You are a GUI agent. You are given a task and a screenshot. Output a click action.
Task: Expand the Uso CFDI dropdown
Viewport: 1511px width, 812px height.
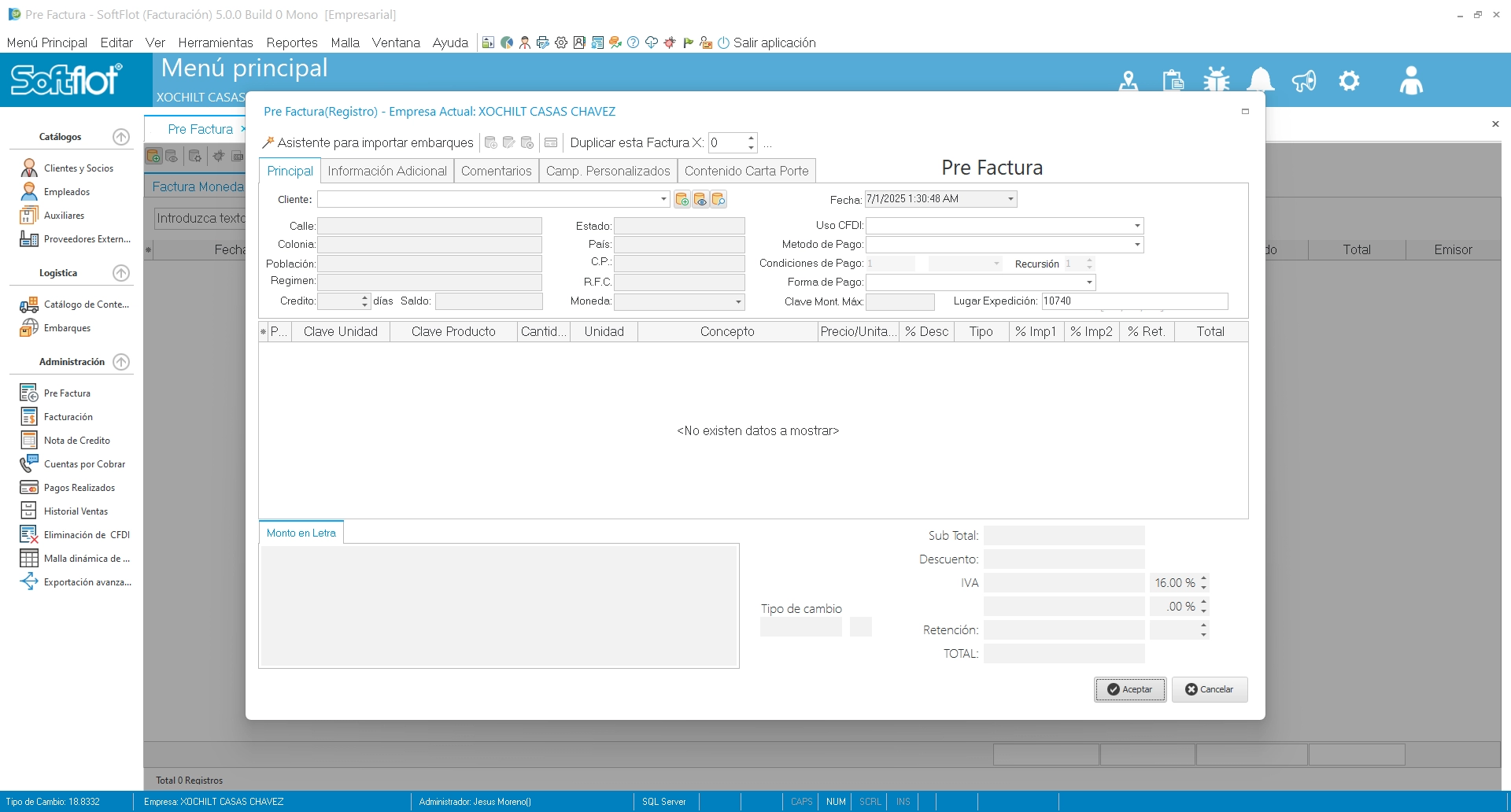[x=1137, y=226]
